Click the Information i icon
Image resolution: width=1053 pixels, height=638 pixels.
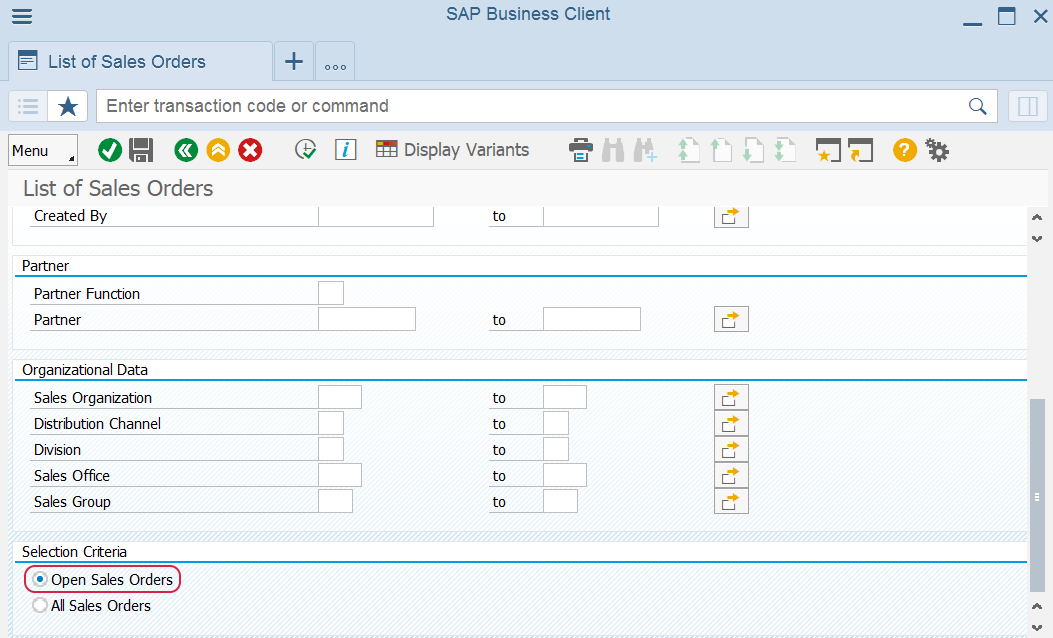345,150
